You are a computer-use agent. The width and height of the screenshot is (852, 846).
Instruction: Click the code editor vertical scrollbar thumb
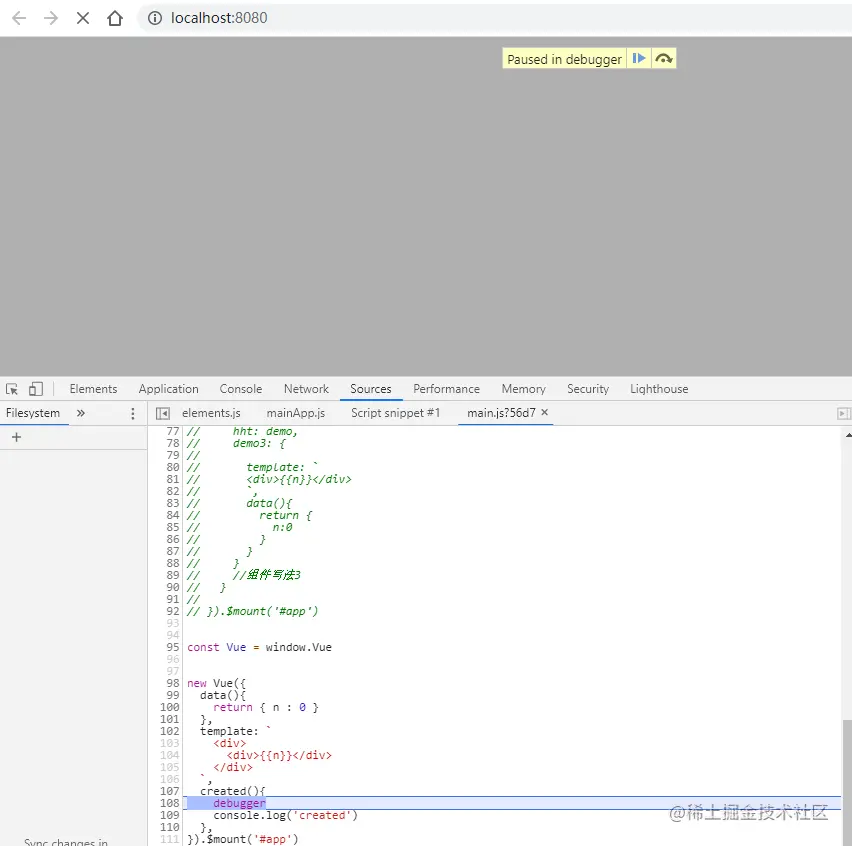pyautogui.click(x=847, y=782)
